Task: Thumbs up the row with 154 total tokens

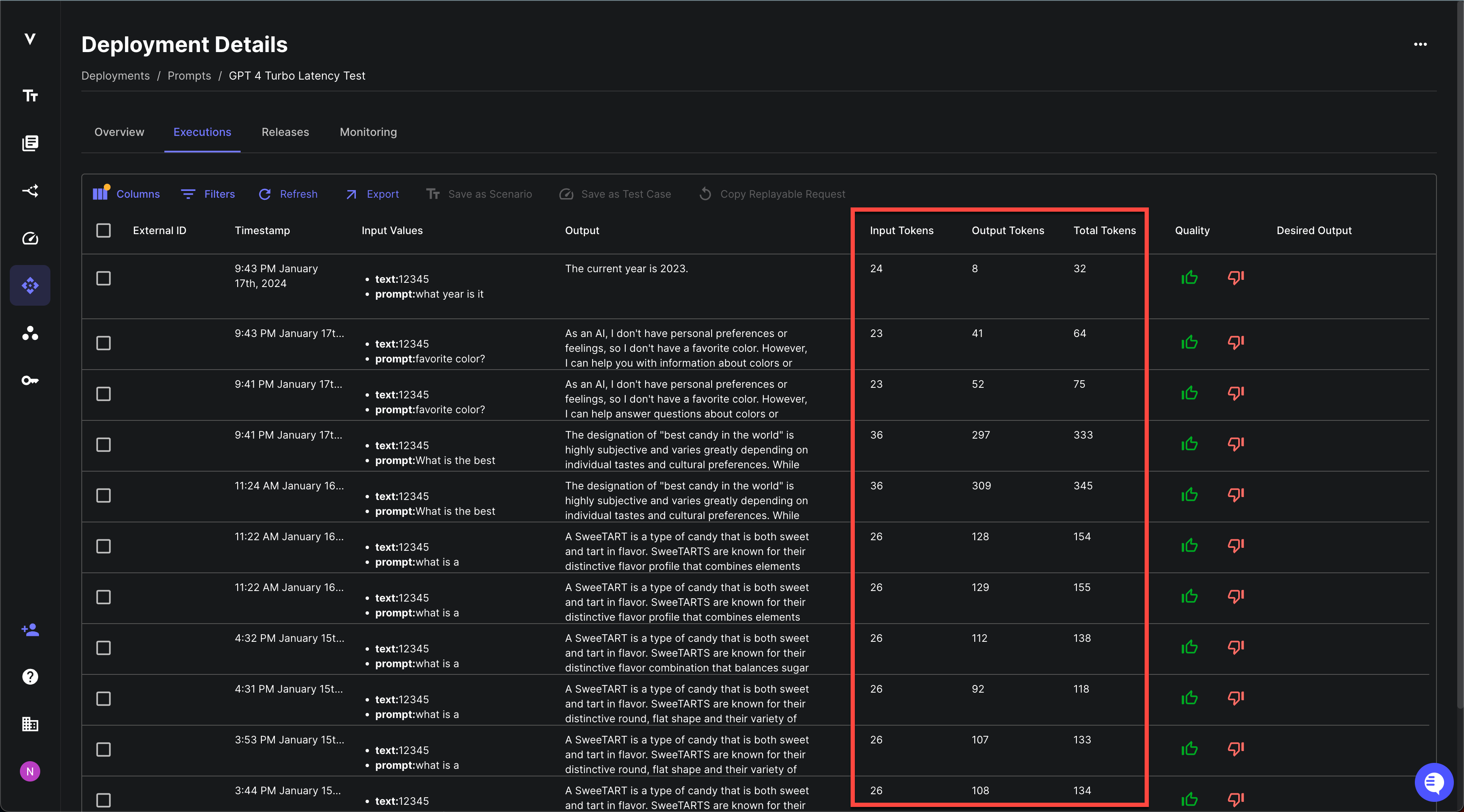Action: tap(1189, 545)
